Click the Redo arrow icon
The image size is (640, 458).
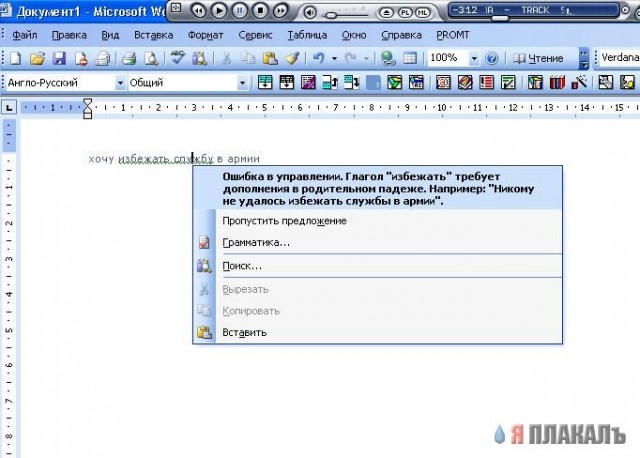click(x=351, y=58)
